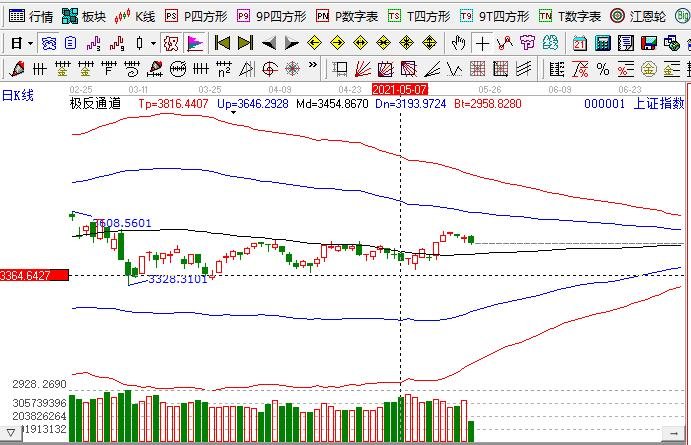Toggle the blue linked-windows icon
Viewport: 691px width, 445px height.
pos(48,43)
